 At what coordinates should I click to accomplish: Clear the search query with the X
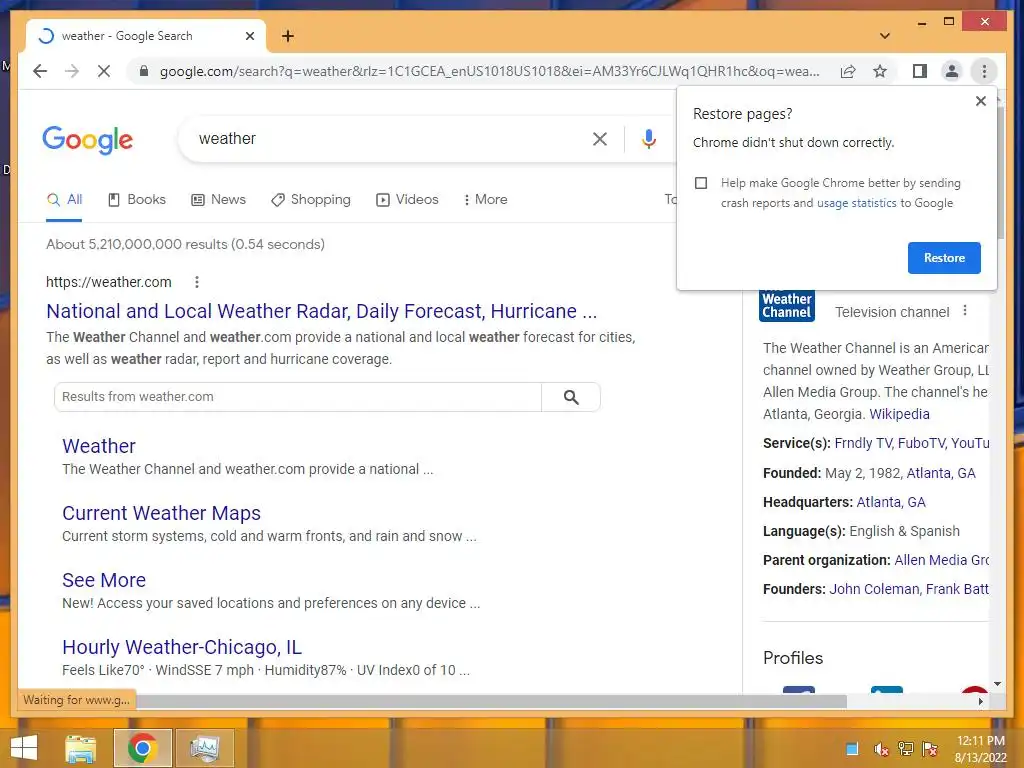point(600,138)
